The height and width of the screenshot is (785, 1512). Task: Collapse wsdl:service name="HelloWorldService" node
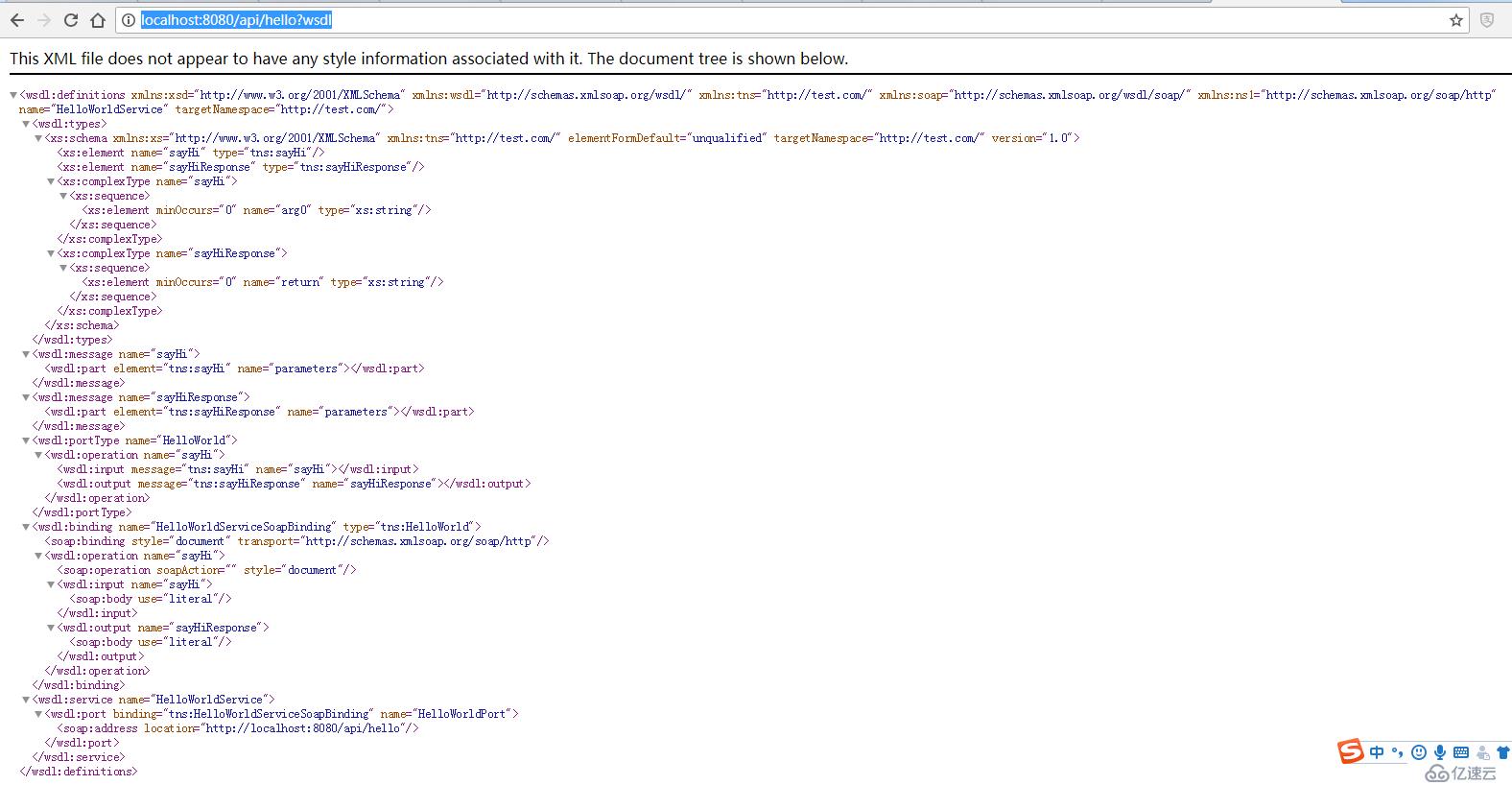pyautogui.click(x=26, y=700)
